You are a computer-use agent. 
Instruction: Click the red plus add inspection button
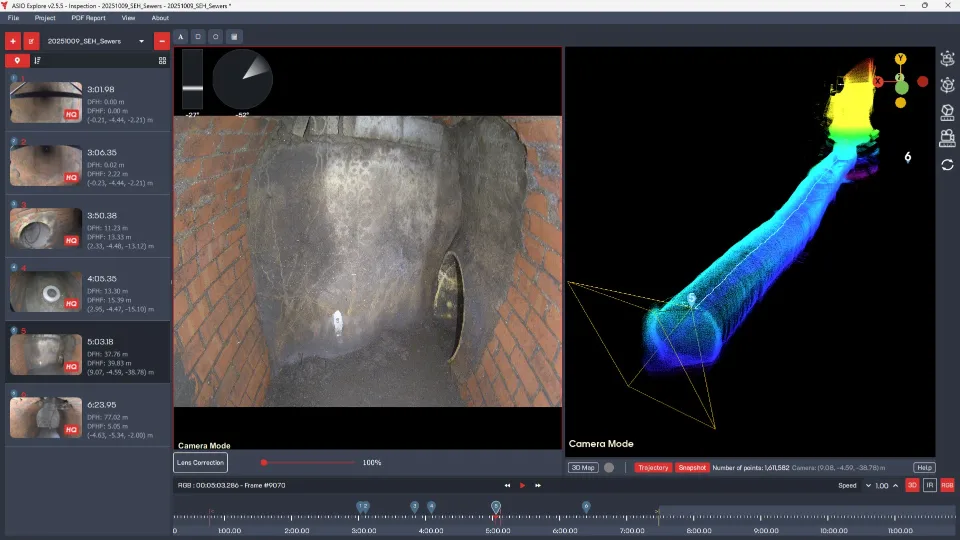(x=12, y=41)
